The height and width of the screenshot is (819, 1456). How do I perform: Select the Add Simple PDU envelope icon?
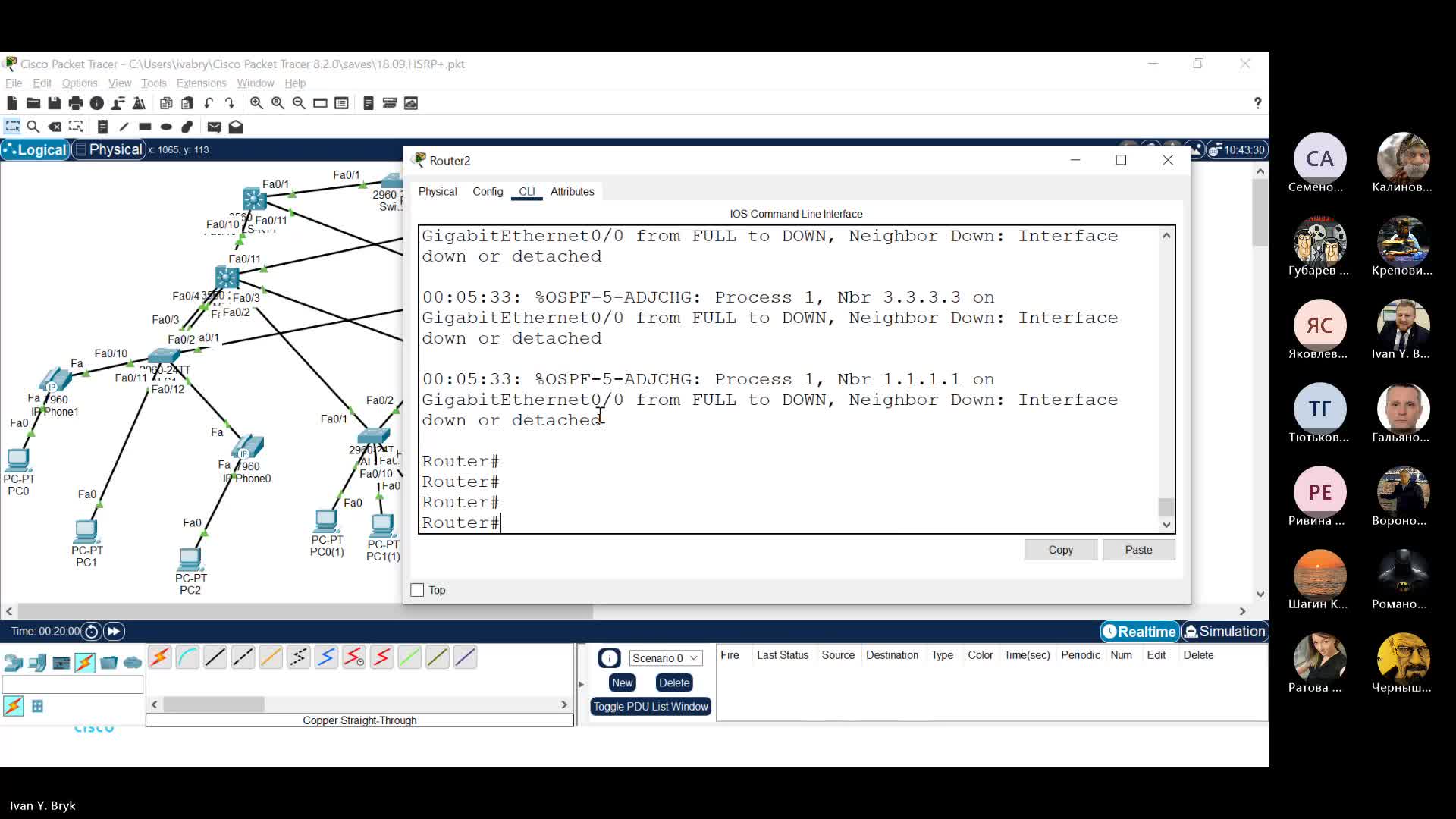pos(215,127)
